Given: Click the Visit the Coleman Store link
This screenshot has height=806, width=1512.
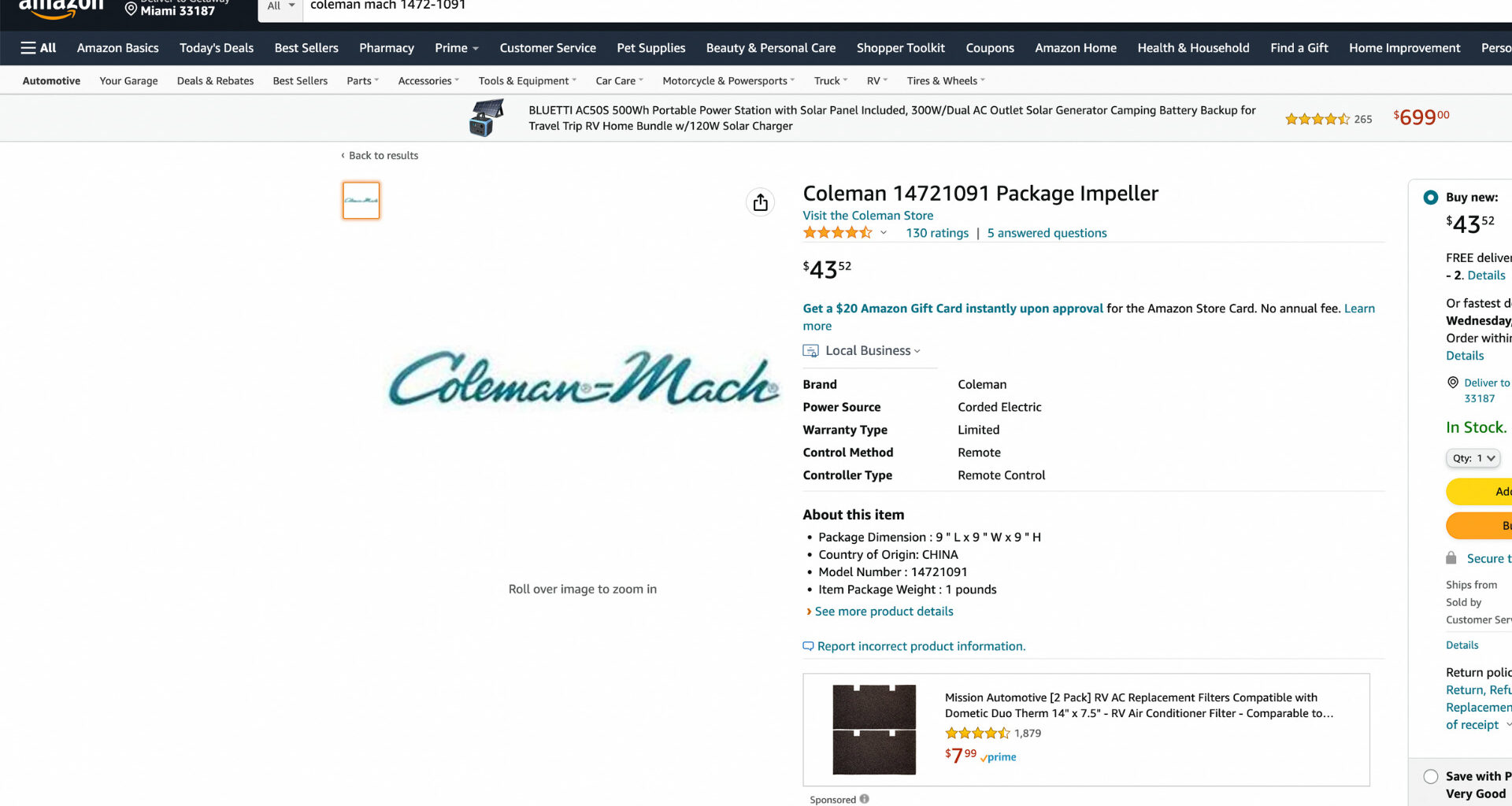Looking at the screenshot, I should tap(867, 215).
